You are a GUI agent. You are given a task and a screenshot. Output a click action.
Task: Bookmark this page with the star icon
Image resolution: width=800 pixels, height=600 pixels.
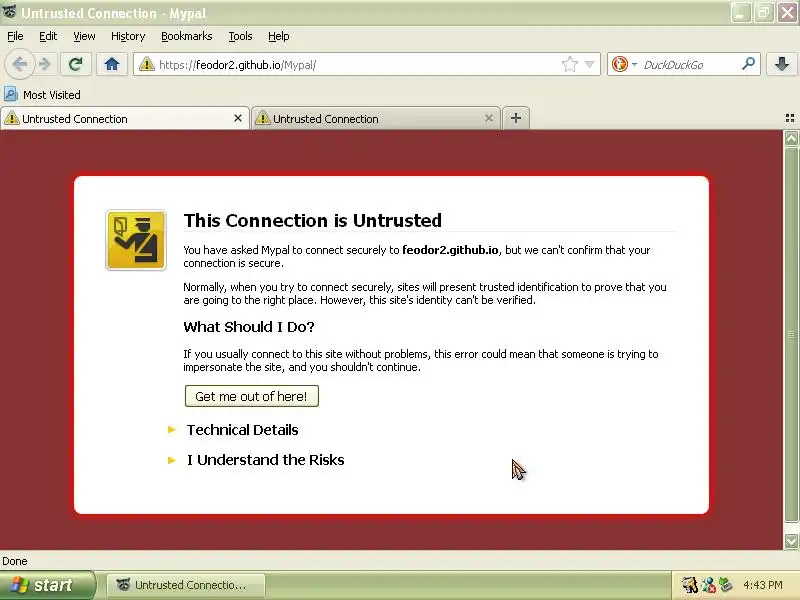pyautogui.click(x=569, y=64)
